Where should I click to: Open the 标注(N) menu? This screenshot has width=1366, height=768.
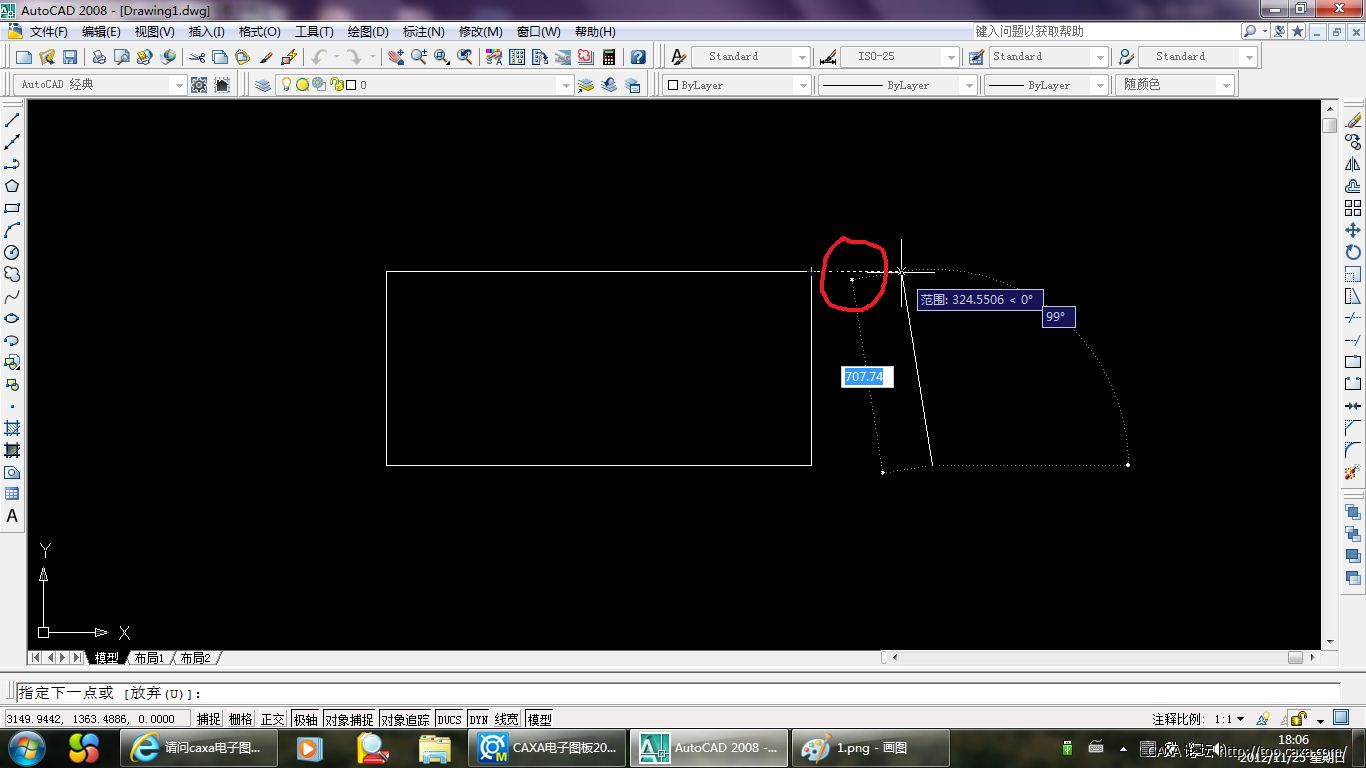(x=424, y=31)
